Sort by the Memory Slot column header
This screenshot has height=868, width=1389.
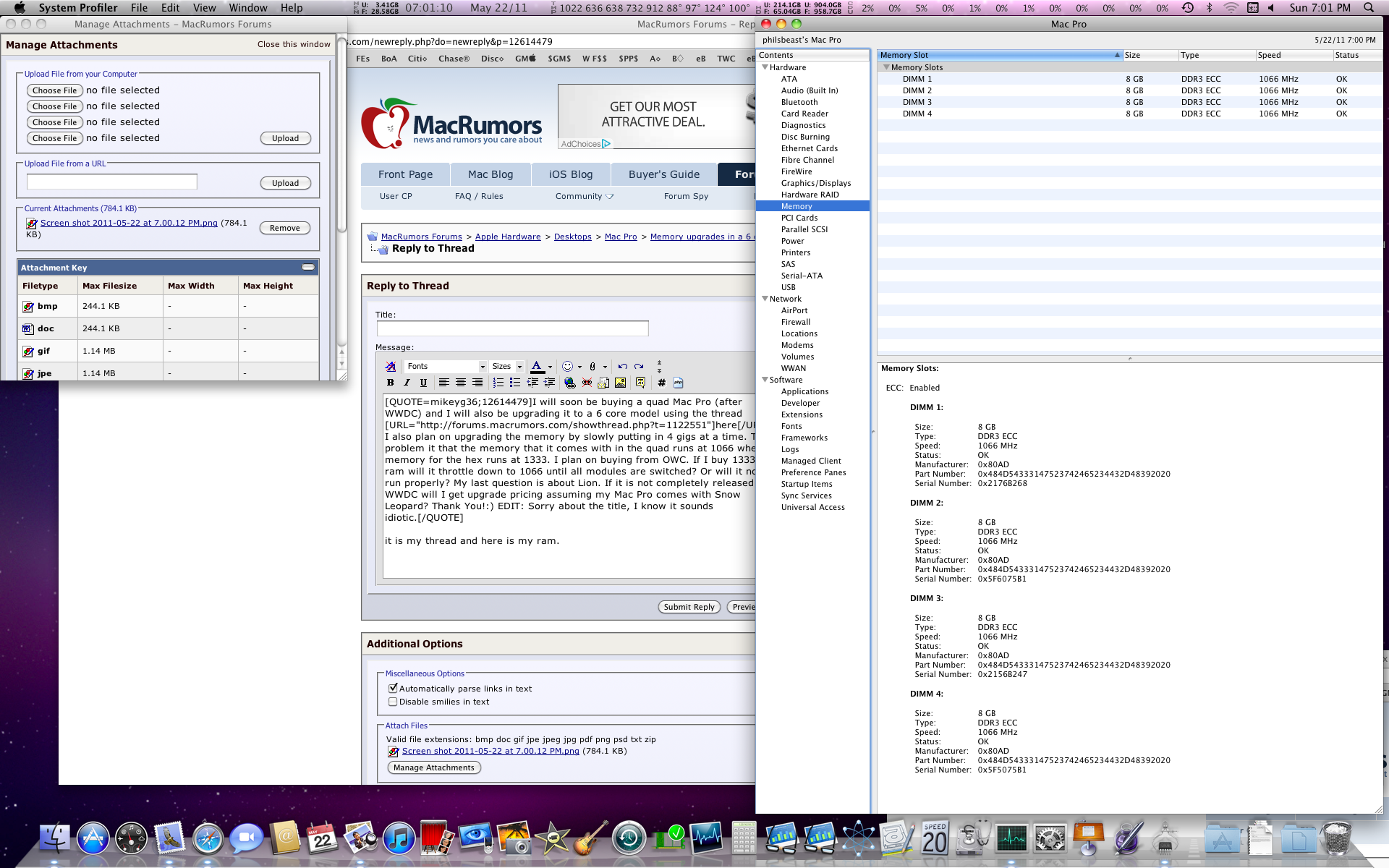tap(1000, 55)
